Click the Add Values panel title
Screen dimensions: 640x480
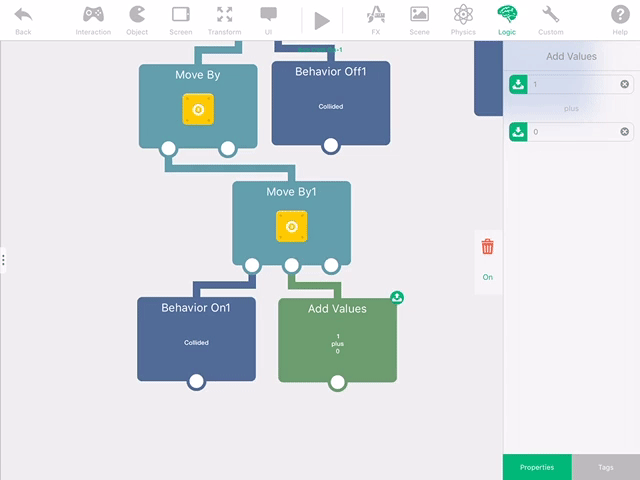pos(571,56)
